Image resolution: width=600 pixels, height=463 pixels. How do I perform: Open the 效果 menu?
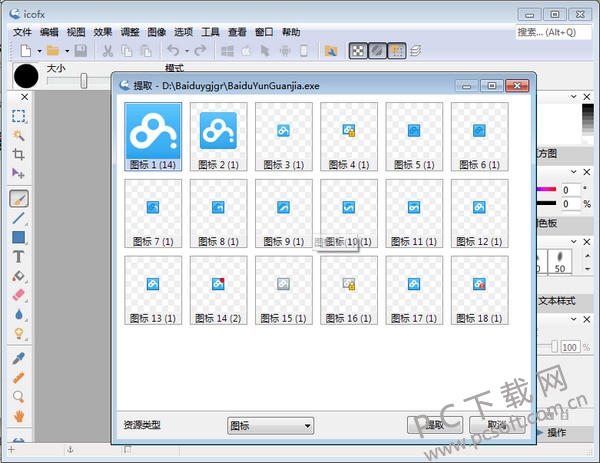(103, 32)
